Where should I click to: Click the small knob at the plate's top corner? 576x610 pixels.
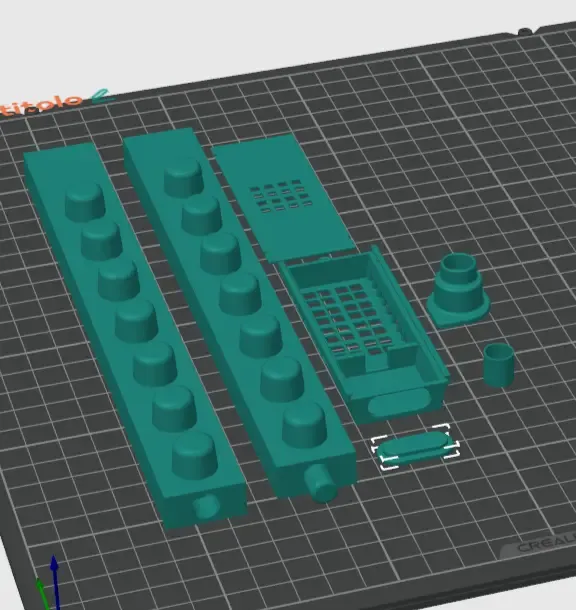[x=525, y=32]
